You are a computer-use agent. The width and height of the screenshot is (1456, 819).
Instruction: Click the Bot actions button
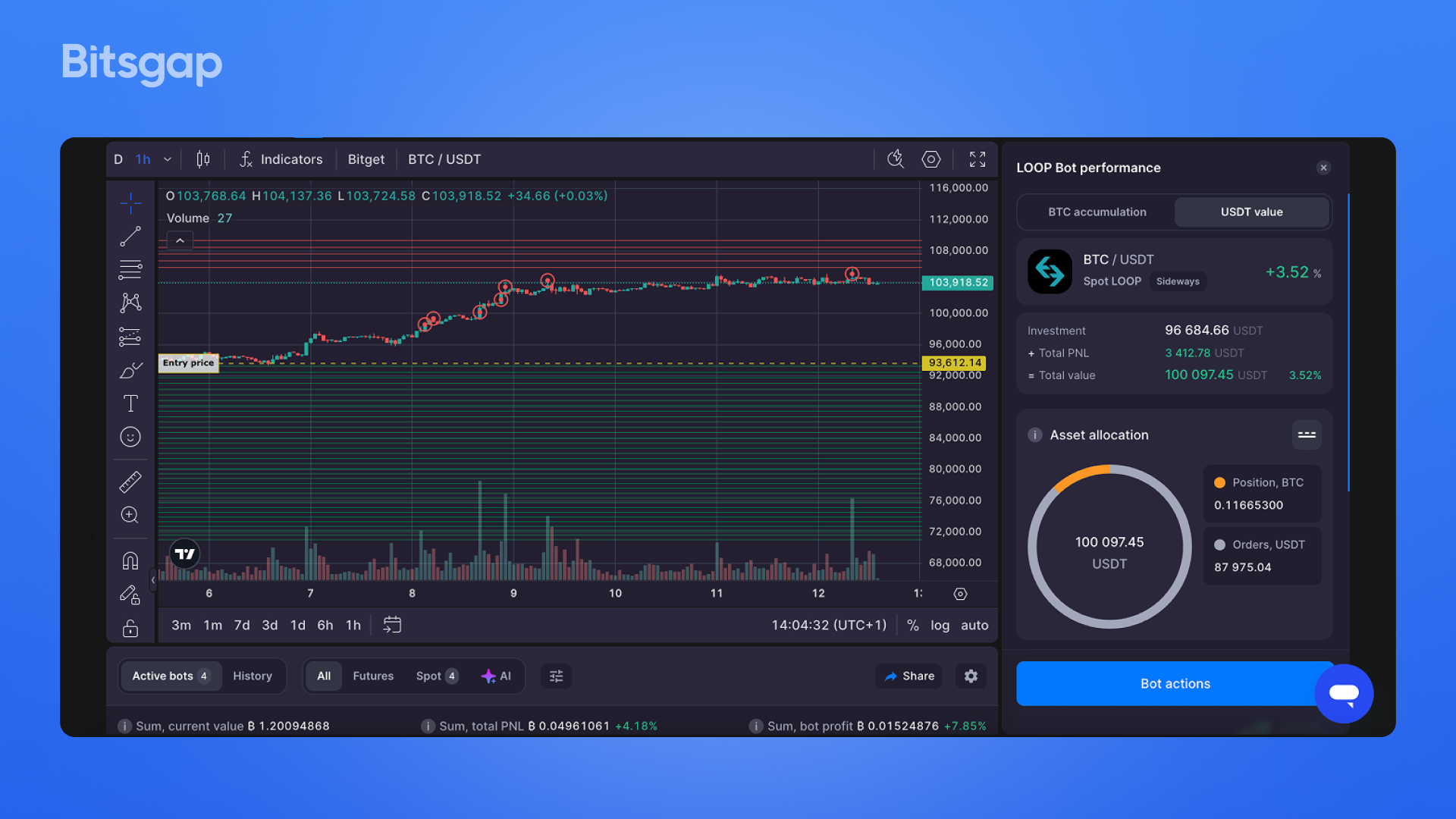pyautogui.click(x=1175, y=683)
